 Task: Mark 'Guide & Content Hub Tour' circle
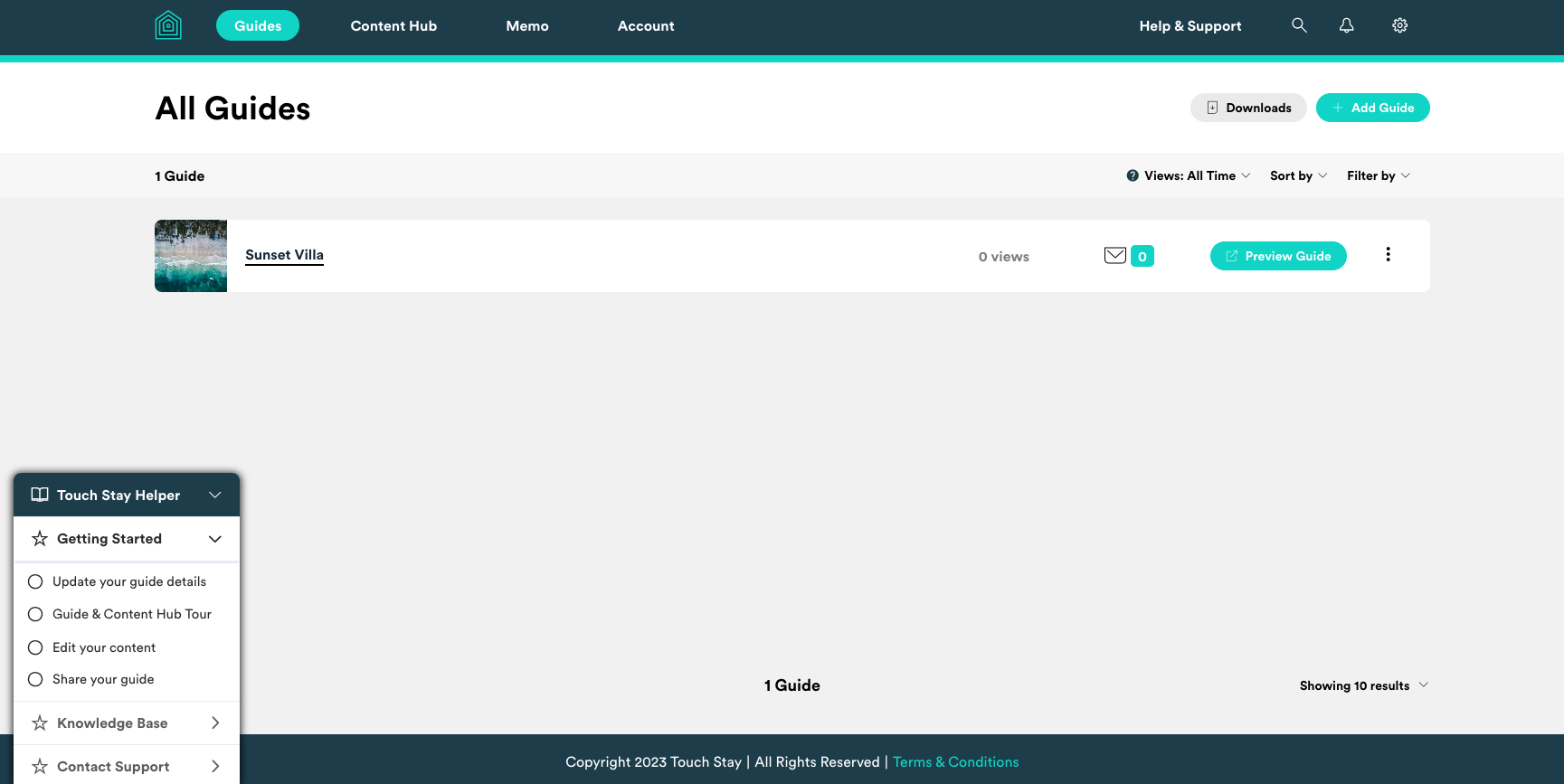click(35, 614)
